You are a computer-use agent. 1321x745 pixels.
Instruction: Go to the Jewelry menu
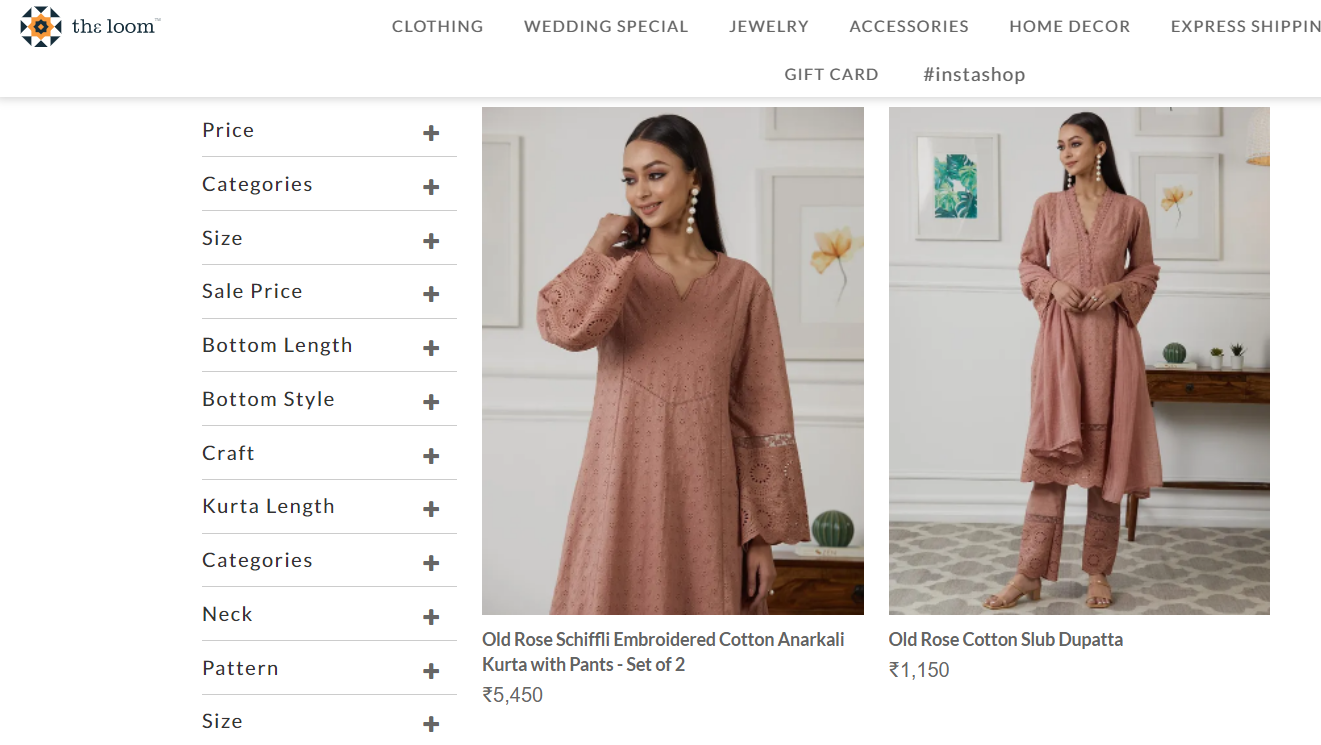pos(769,27)
